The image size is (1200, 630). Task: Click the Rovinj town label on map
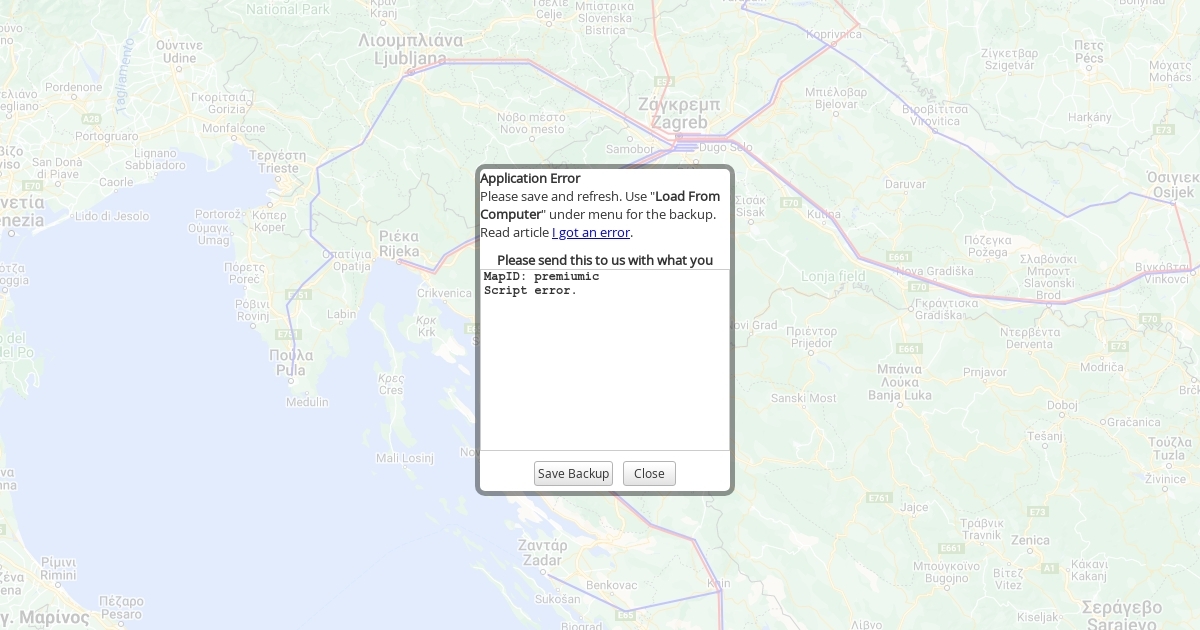pos(253,310)
